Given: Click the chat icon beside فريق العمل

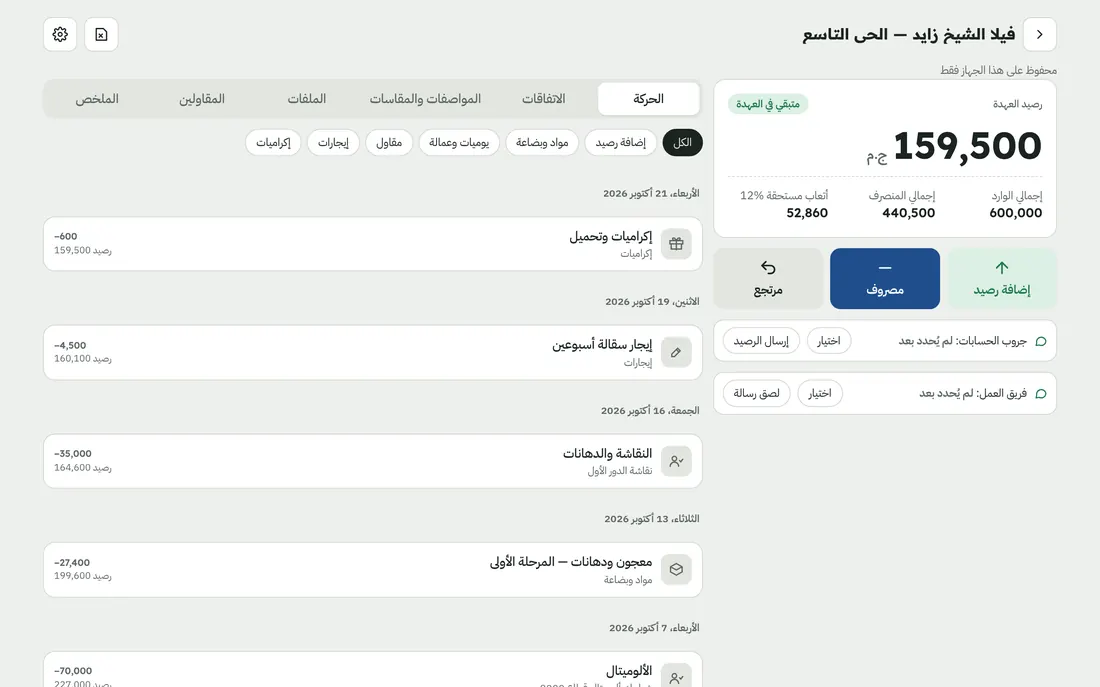Looking at the screenshot, I should (x=1041, y=394).
